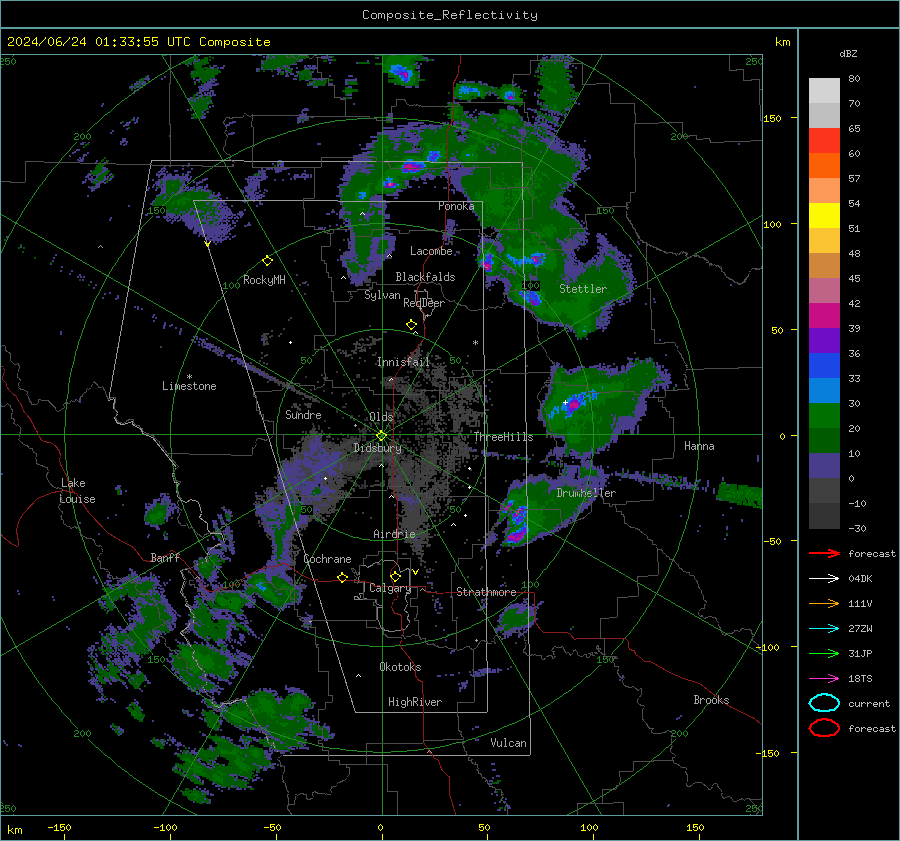Click the Airdrie city label

click(394, 534)
